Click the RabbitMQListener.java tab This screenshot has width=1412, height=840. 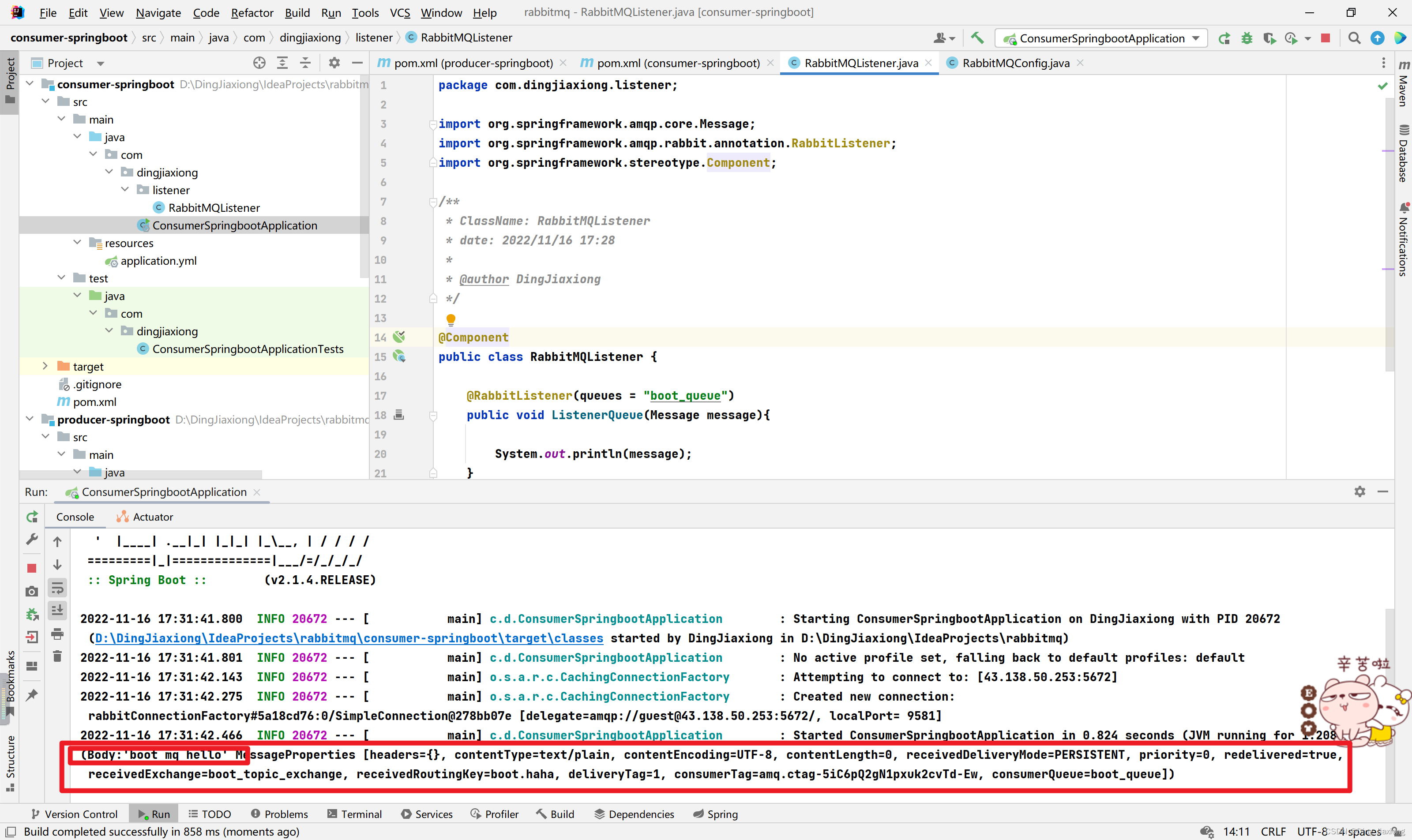pos(856,62)
